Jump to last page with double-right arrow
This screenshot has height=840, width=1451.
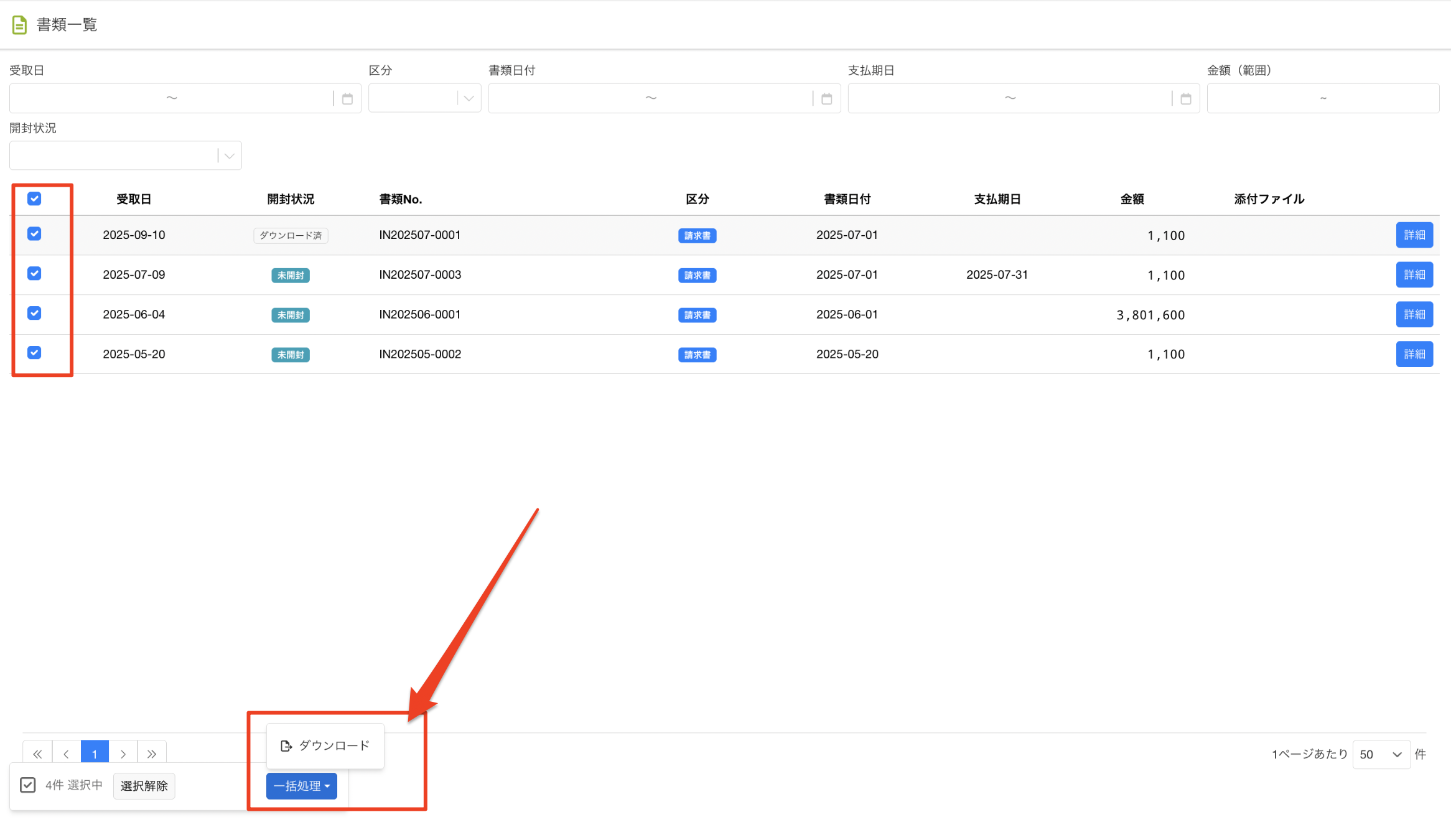(151, 754)
